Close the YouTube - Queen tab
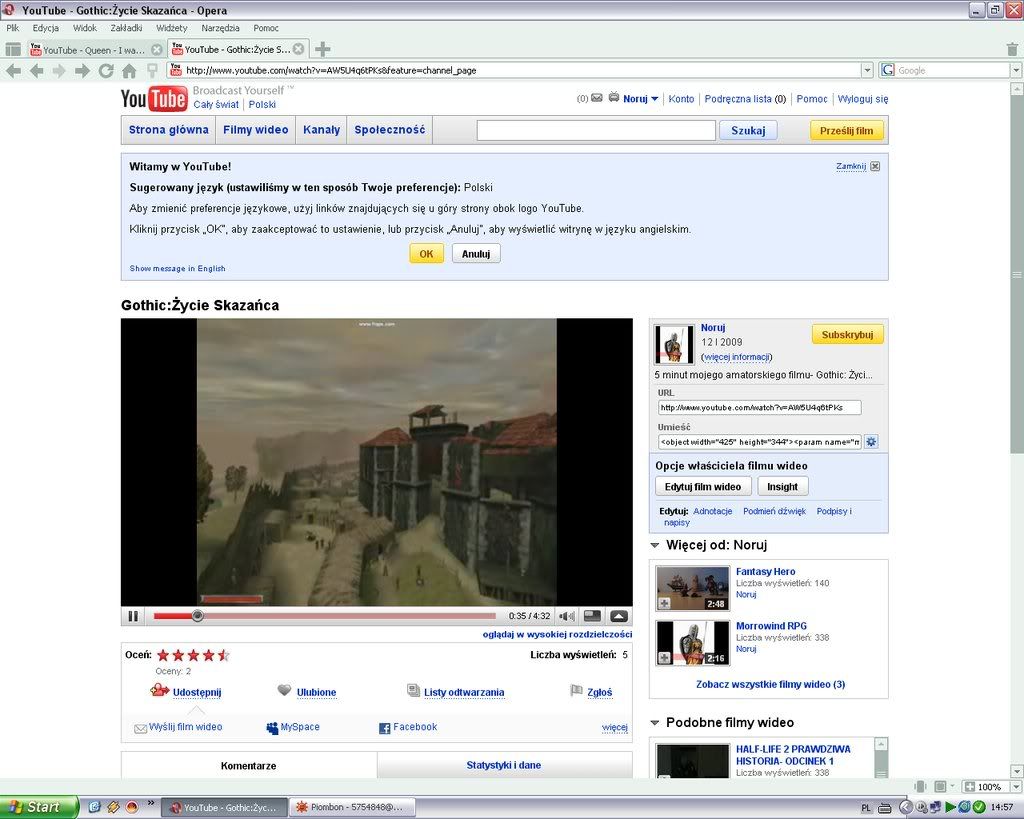This screenshot has width=1024, height=819. click(157, 50)
